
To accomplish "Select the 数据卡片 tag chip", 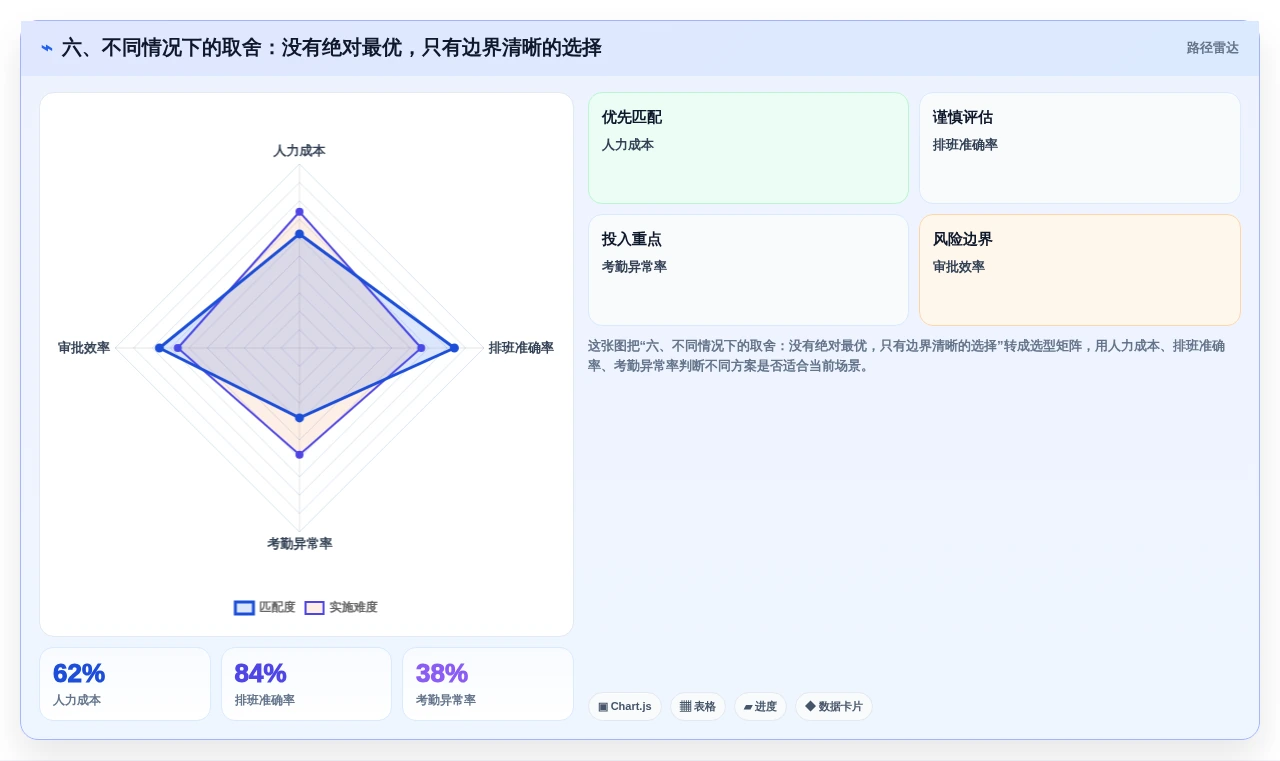I will [x=834, y=707].
